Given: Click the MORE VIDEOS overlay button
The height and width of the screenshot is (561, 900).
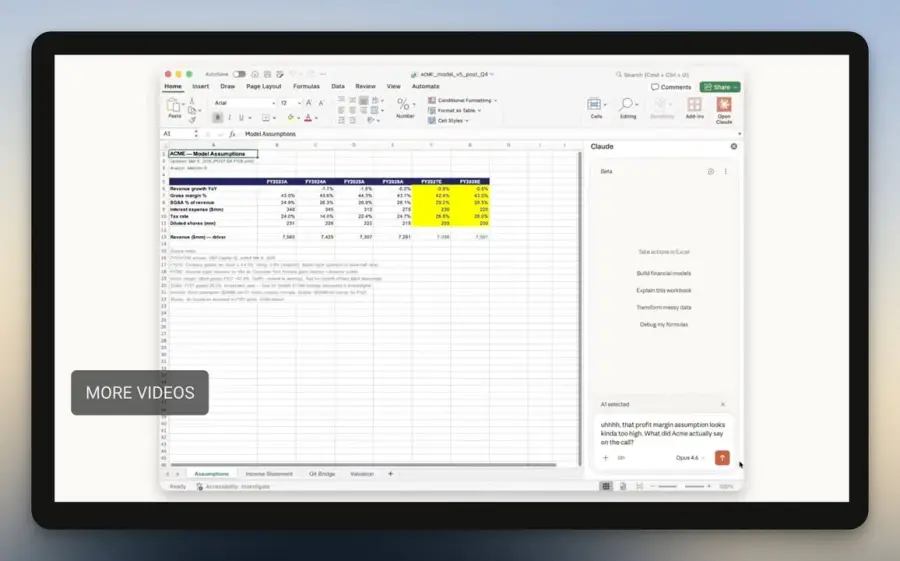Looking at the screenshot, I should tap(140, 393).
